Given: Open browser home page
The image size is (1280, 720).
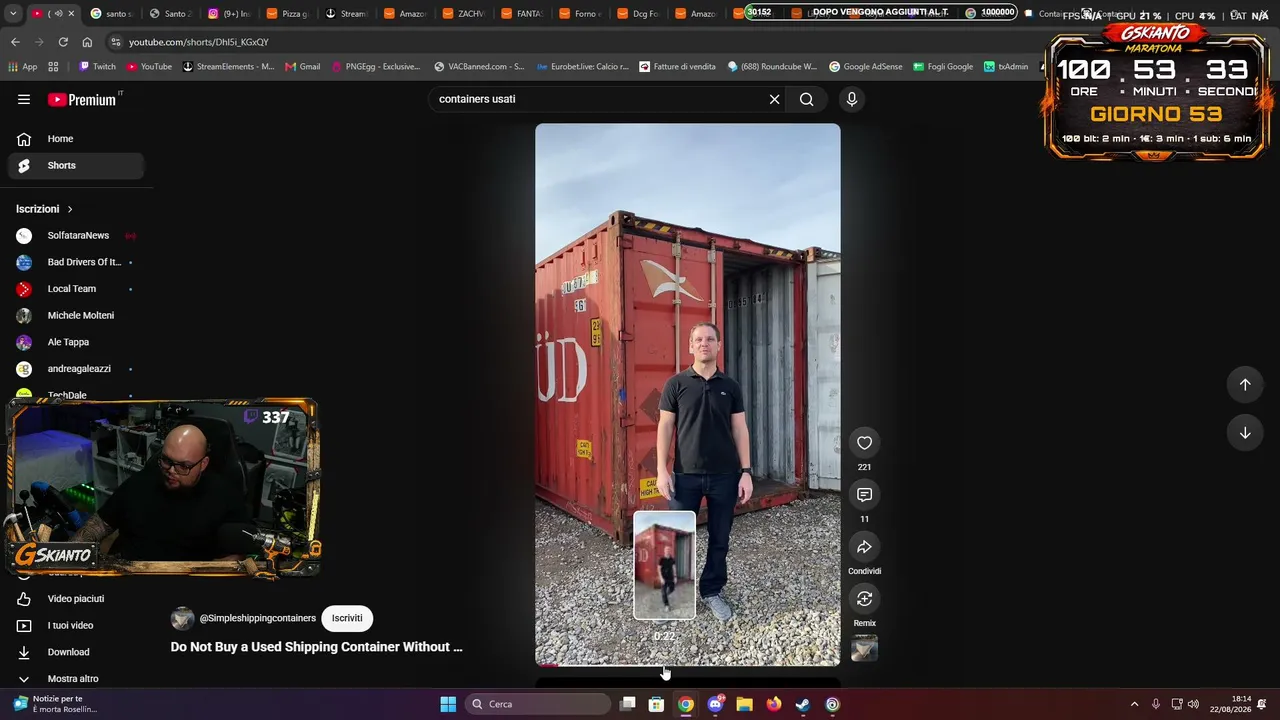Looking at the screenshot, I should point(87,42).
